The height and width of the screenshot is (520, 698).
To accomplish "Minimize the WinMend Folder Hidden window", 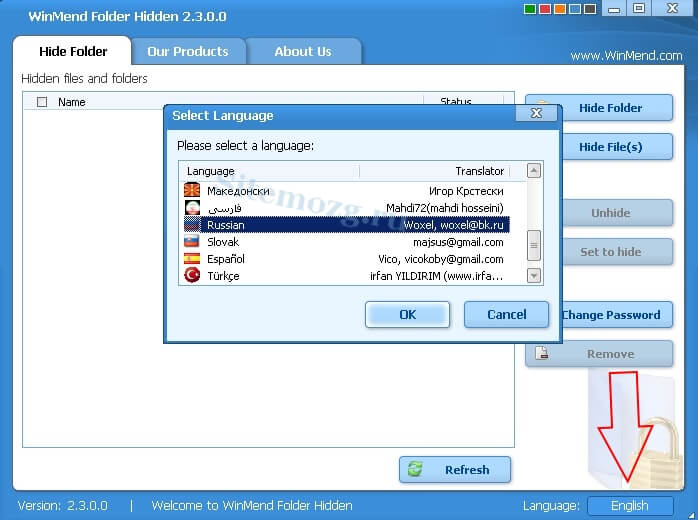I will tap(614, 8).
